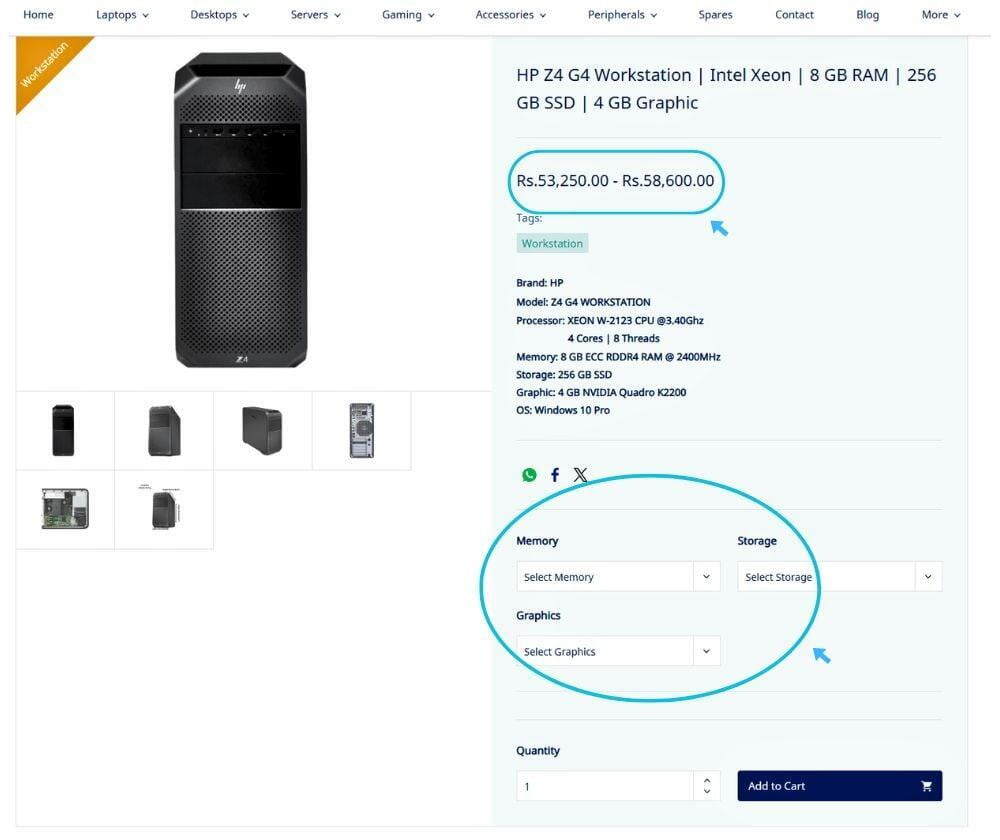Open the Select Graphics dropdown
Viewport: 1000px width, 840px height.
(x=618, y=652)
